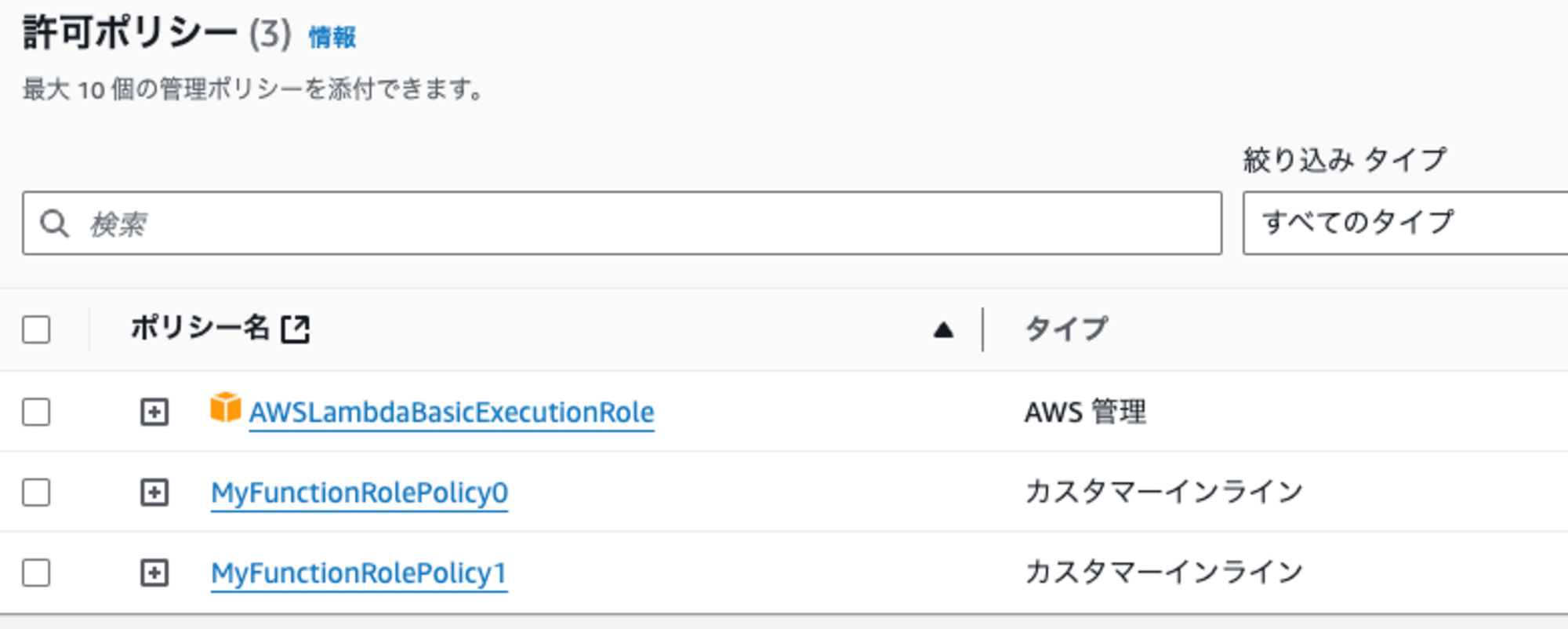1568x629 pixels.
Task: Expand the MyFunctionRolePolicy1 row
Action: tap(154, 573)
